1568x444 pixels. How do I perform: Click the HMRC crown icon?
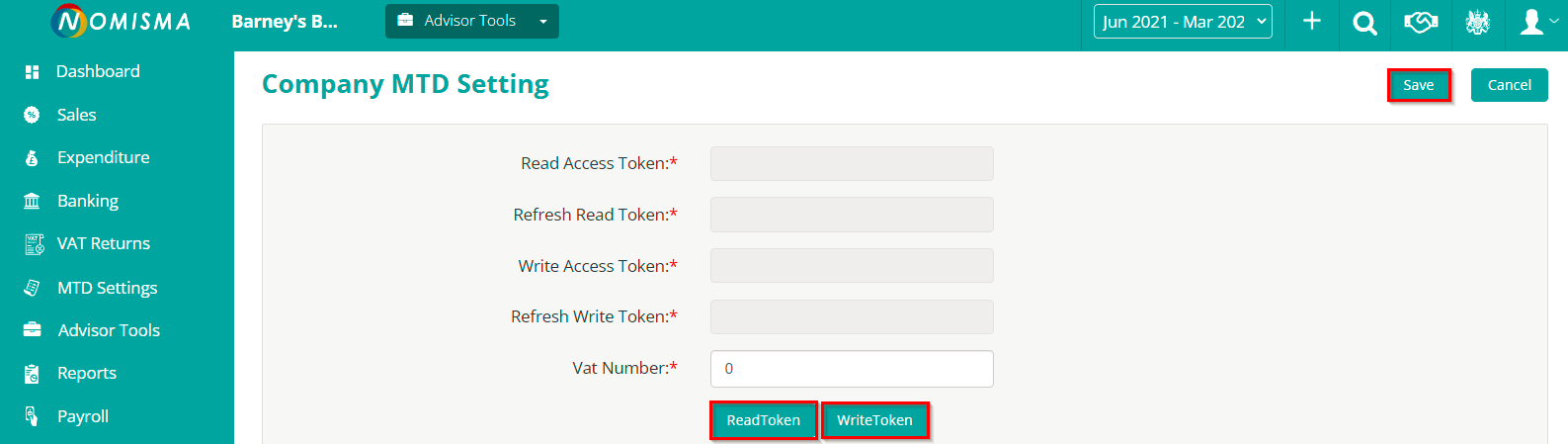1477,22
